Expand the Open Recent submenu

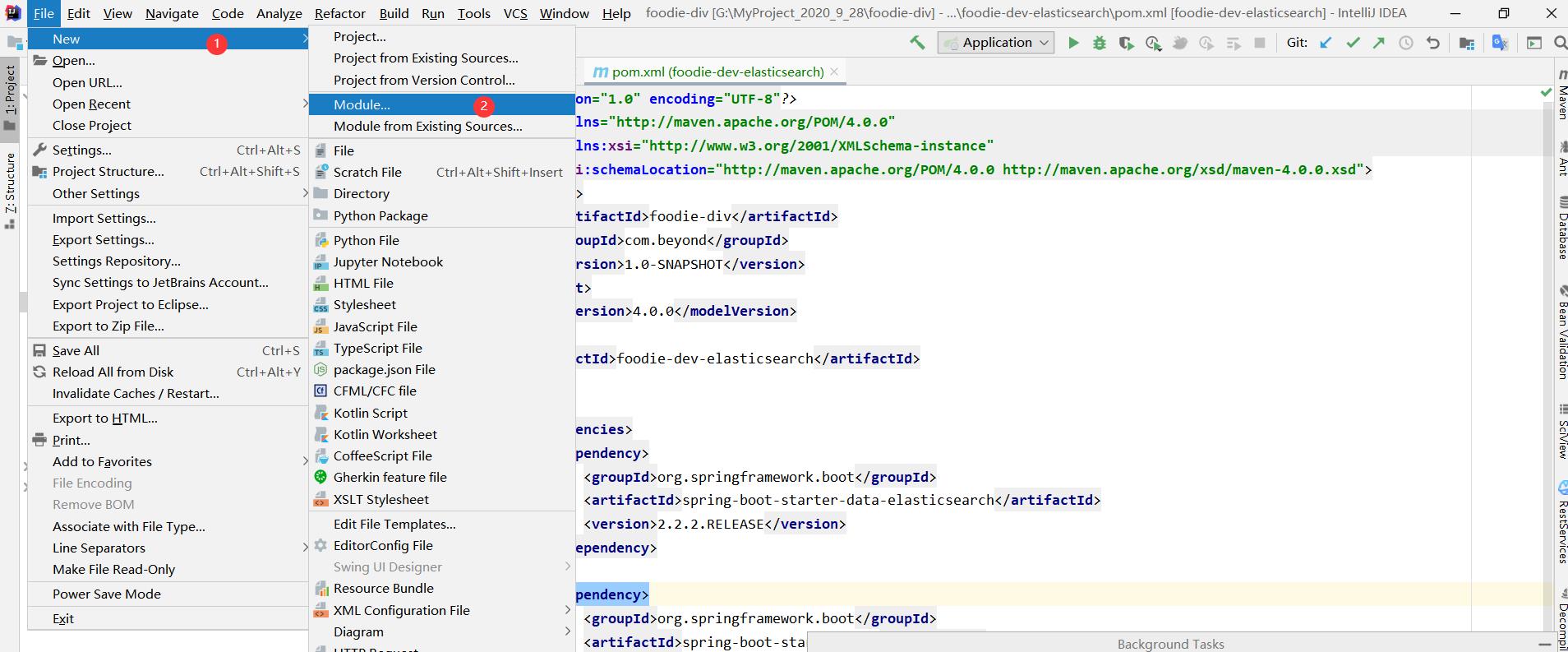168,104
